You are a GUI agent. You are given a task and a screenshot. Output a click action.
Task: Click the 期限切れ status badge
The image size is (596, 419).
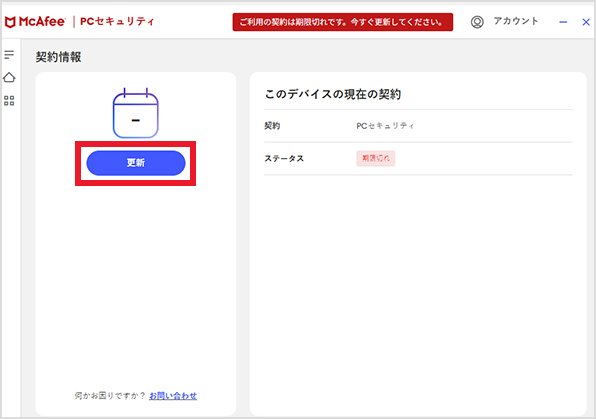click(376, 159)
